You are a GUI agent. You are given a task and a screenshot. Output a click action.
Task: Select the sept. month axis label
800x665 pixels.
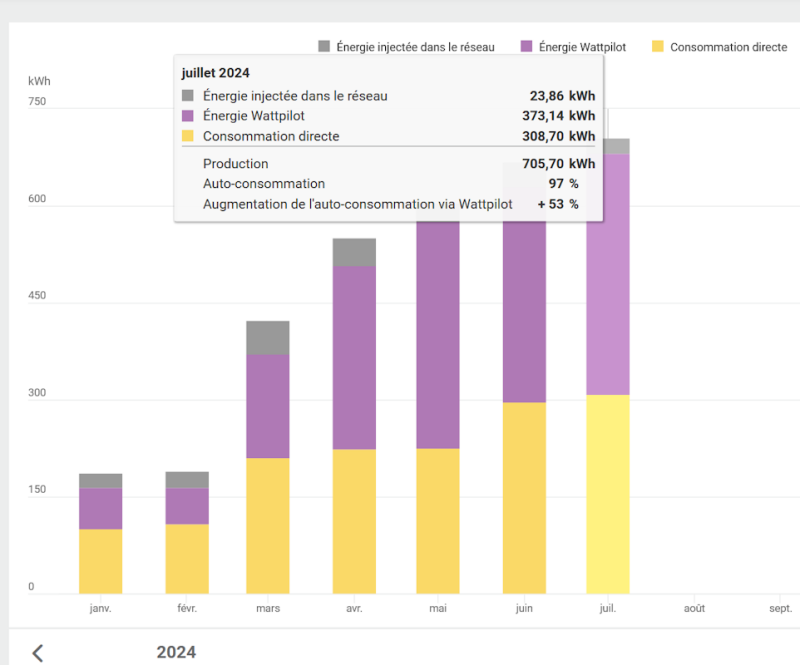(780, 608)
